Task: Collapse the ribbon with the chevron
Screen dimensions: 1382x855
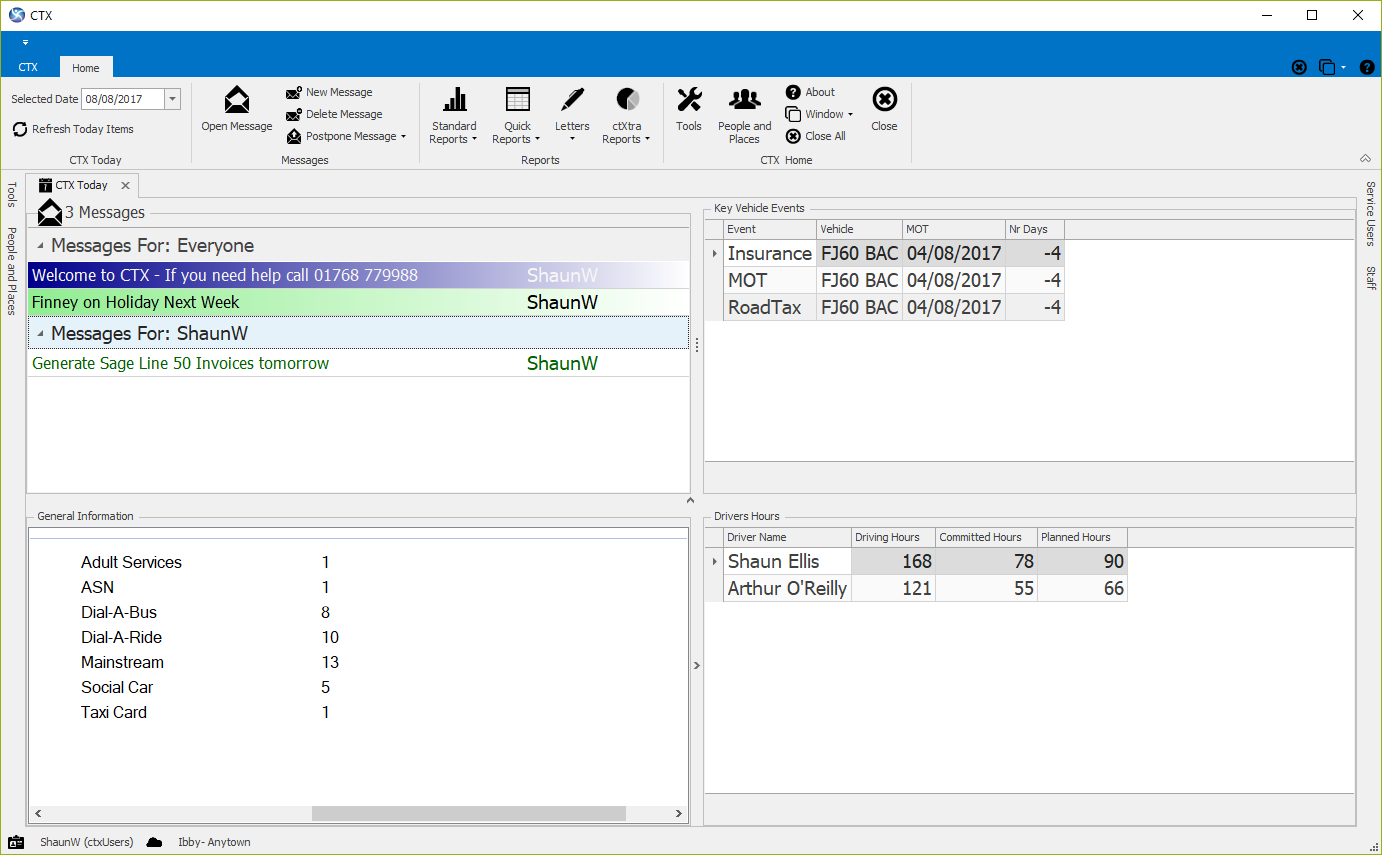Action: tap(1365, 159)
